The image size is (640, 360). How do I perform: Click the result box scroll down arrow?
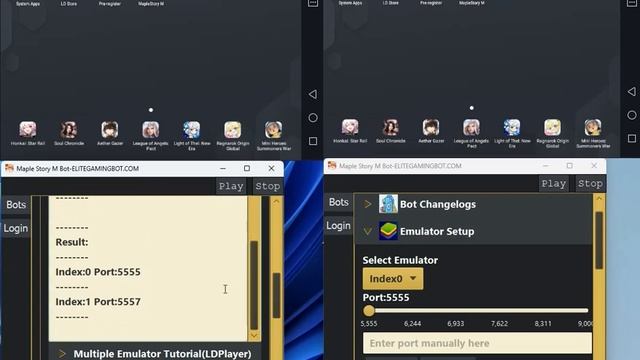point(254,336)
